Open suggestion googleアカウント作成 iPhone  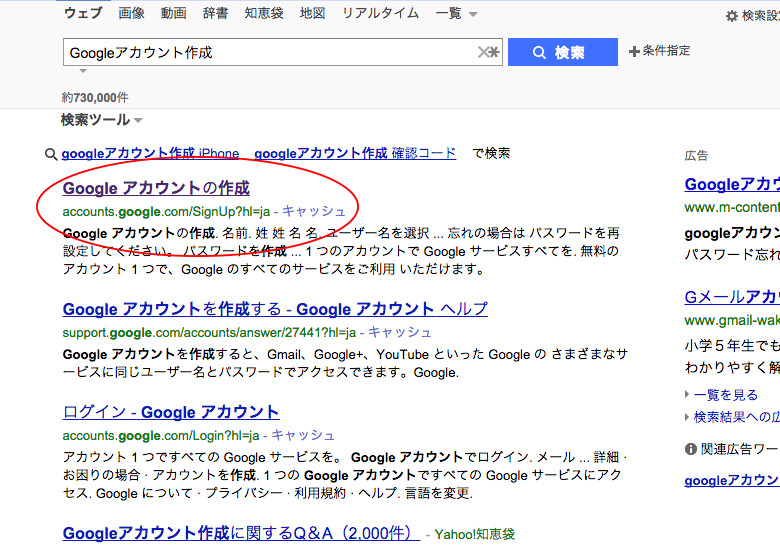coord(150,153)
